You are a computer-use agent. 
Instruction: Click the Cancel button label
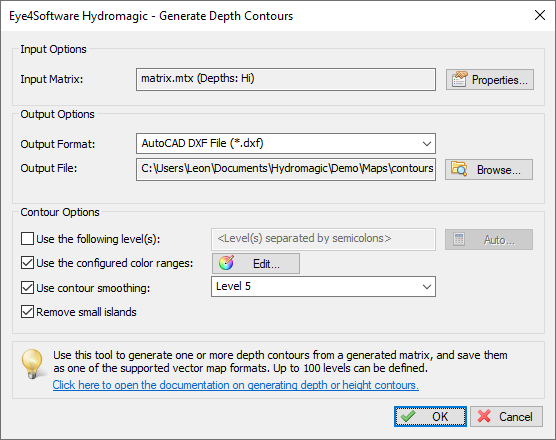click(516, 417)
